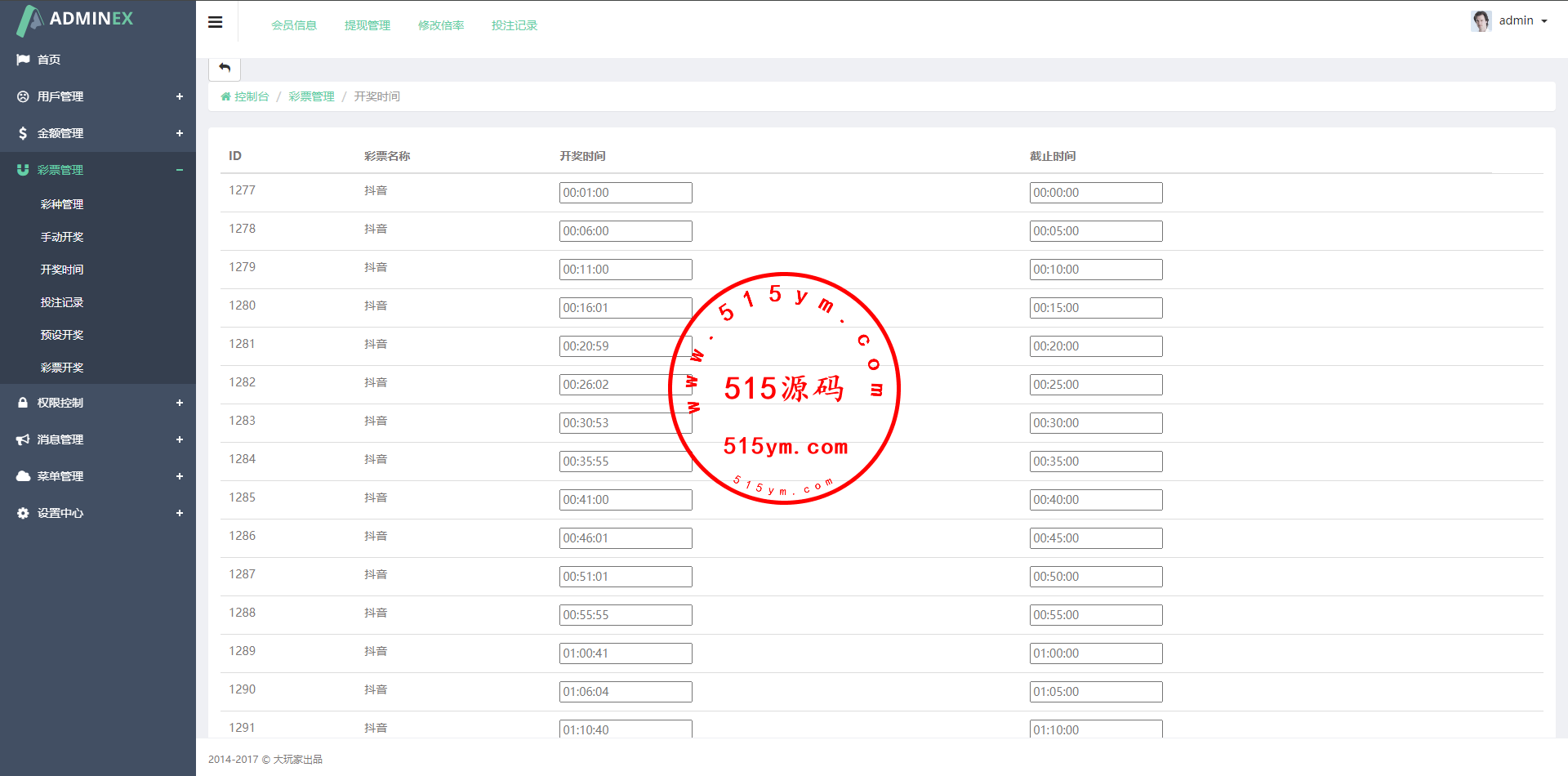Select 手动开奖 in the sidebar
The height and width of the screenshot is (776, 1568).
click(62, 237)
